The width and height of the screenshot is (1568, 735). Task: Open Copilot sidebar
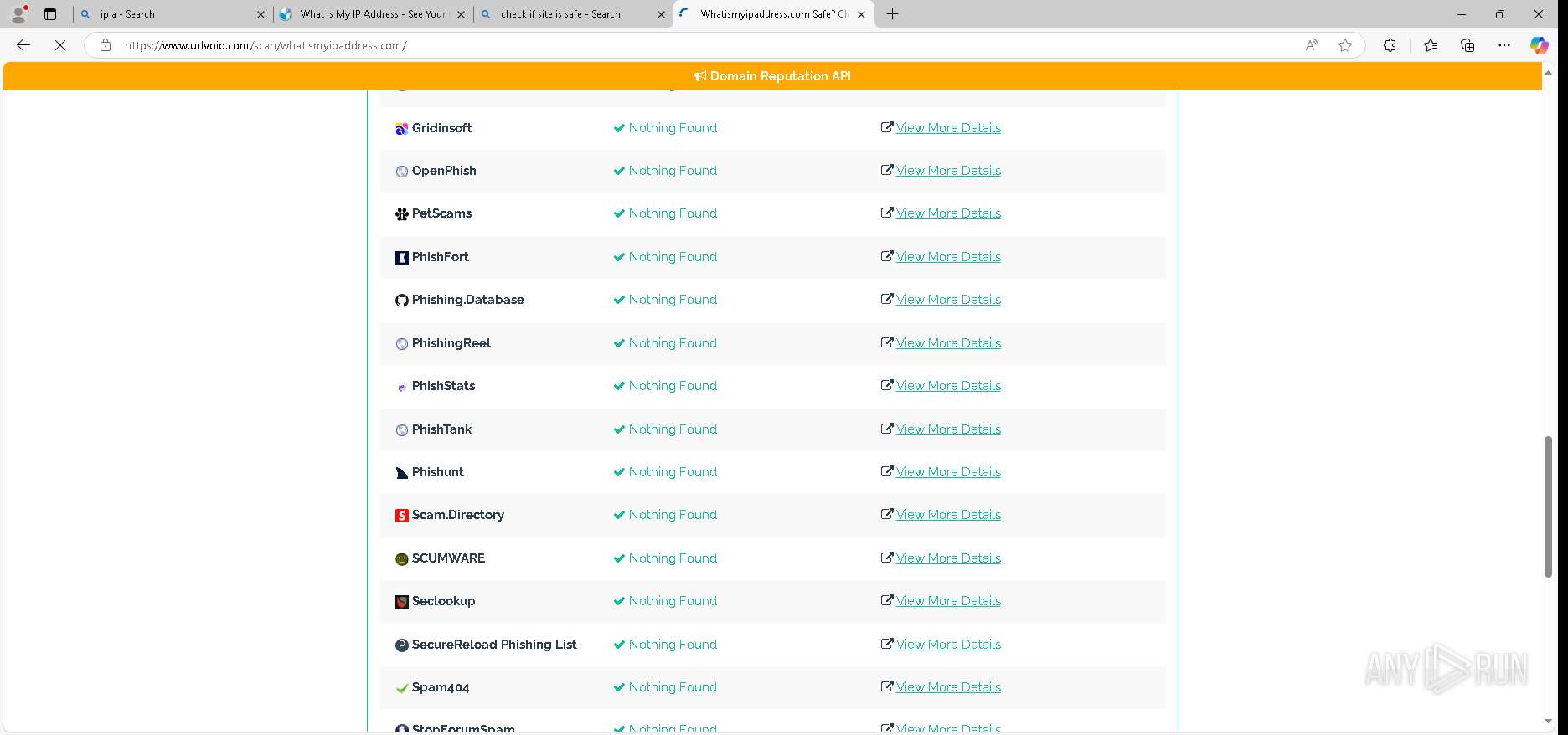pyautogui.click(x=1540, y=45)
